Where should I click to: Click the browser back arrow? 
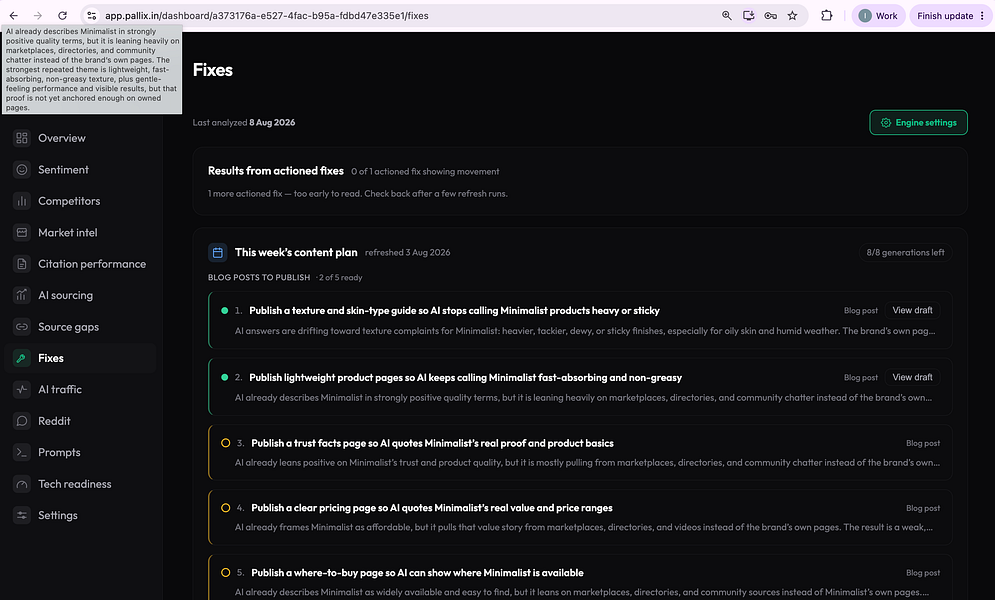pos(13,16)
